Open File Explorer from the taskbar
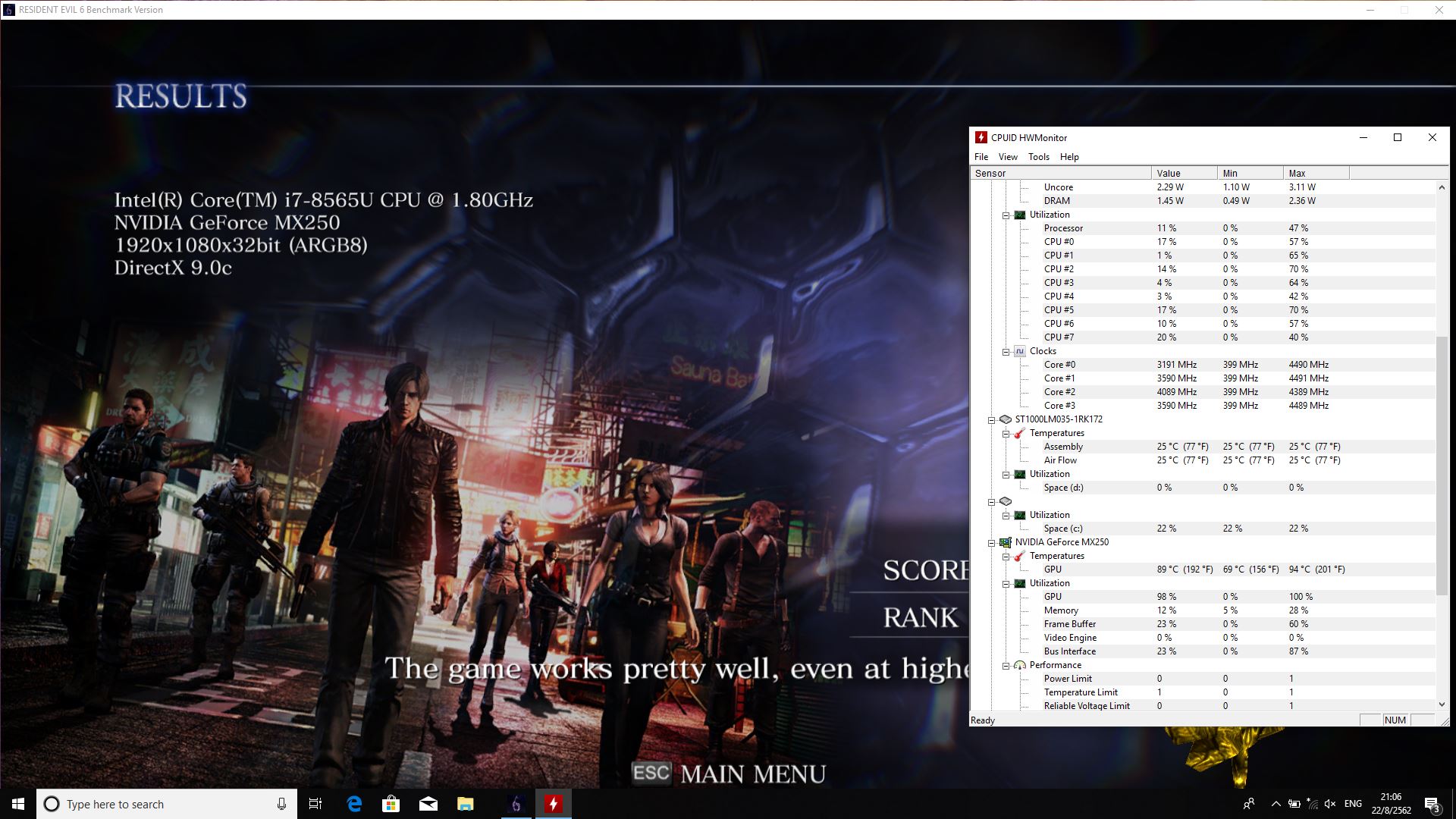Image resolution: width=1456 pixels, height=819 pixels. tap(465, 804)
